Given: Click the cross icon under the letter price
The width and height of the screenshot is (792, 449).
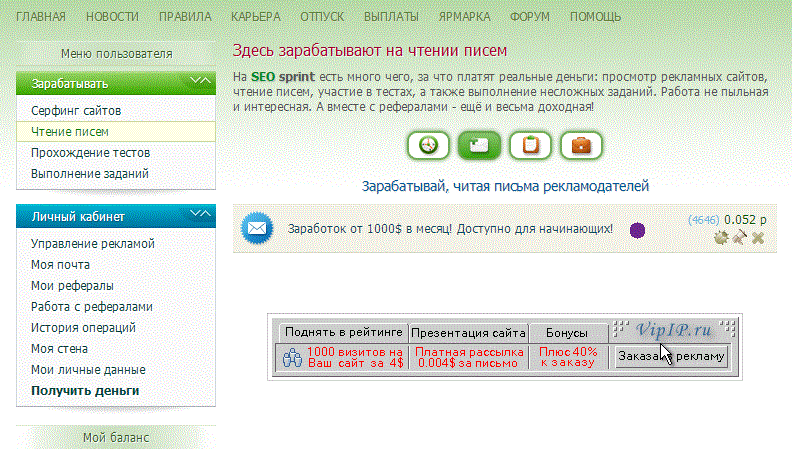Looking at the screenshot, I should coord(758,237).
